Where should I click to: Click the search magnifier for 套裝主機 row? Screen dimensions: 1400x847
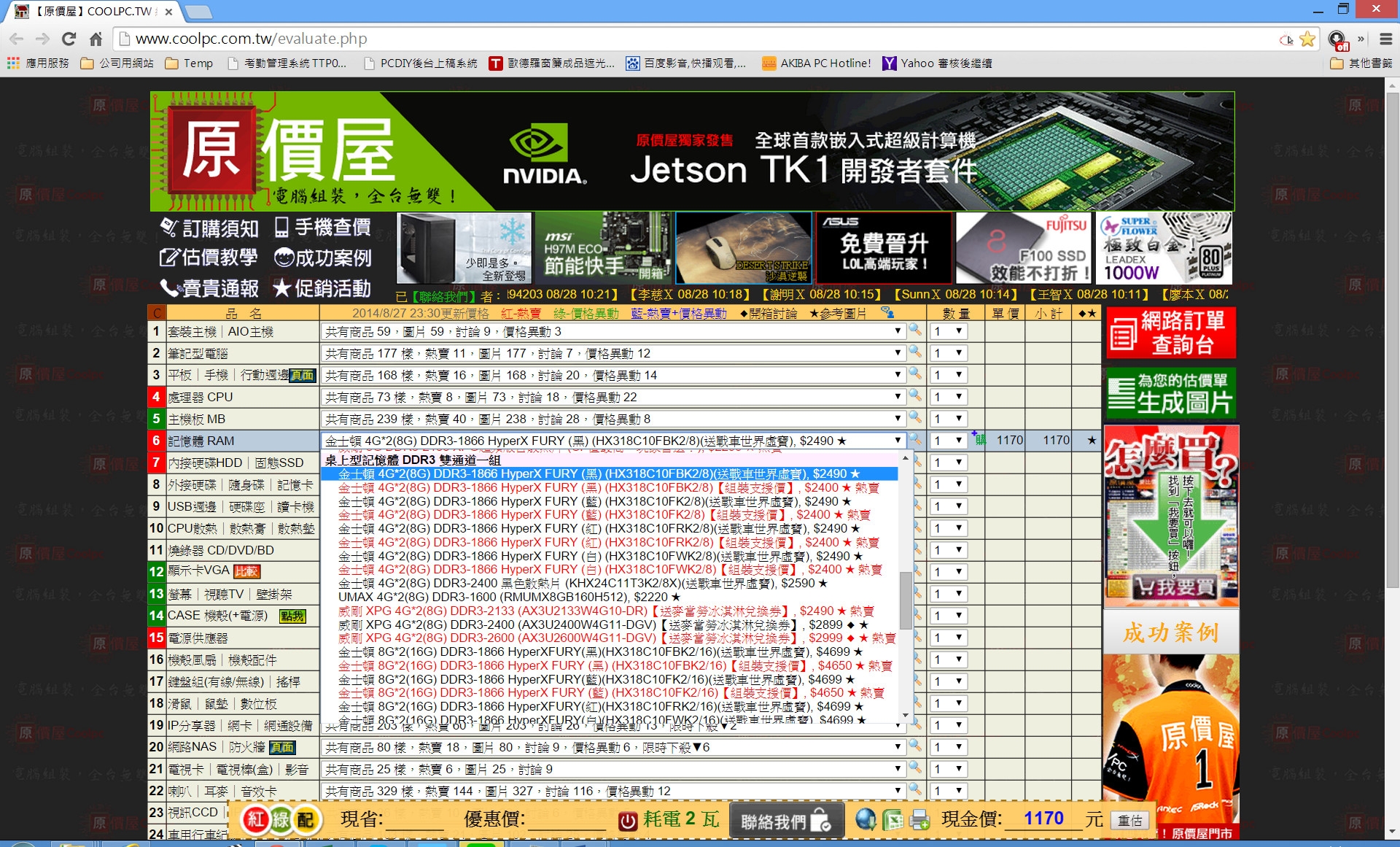click(914, 330)
